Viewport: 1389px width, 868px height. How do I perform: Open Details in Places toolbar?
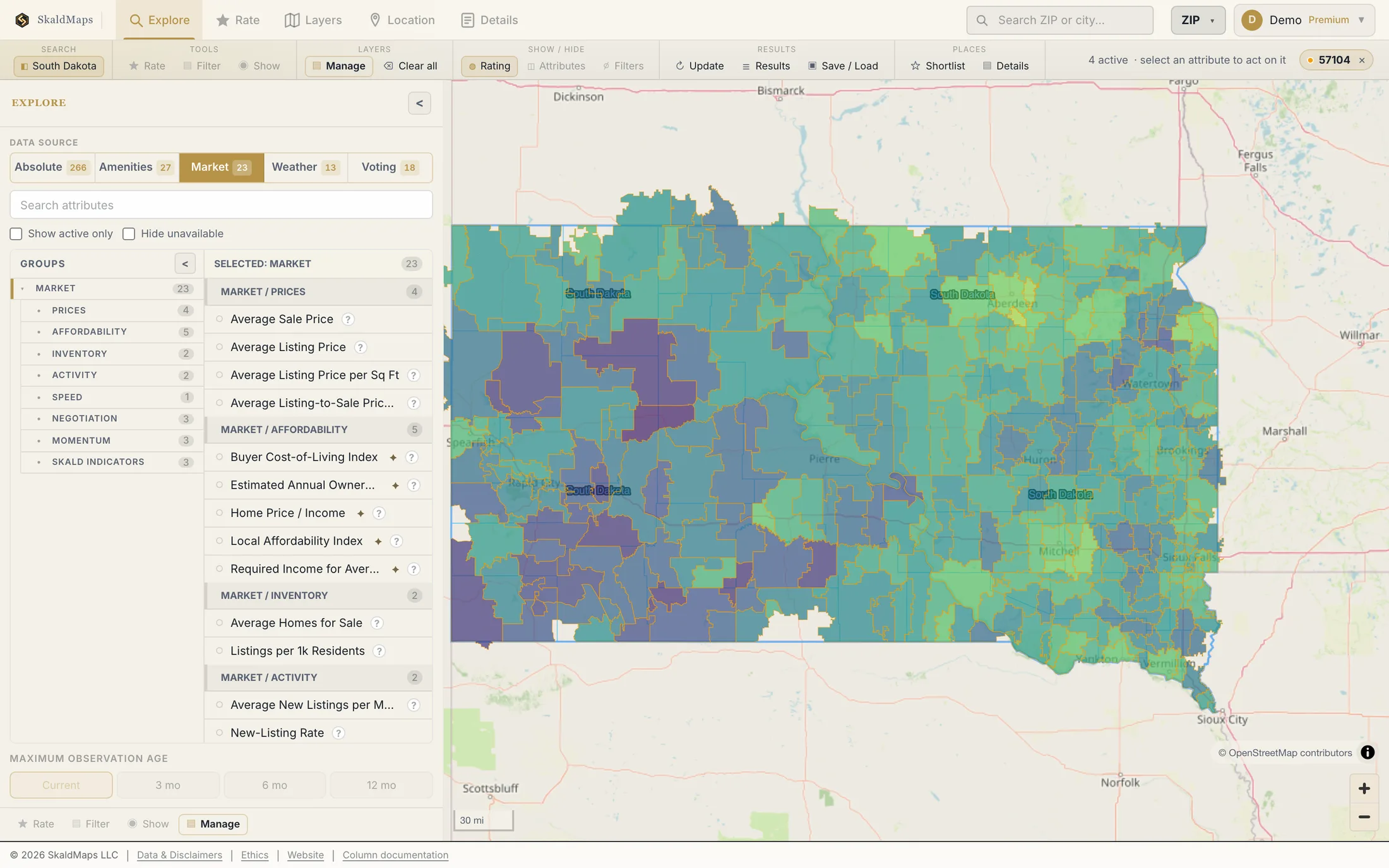click(x=1006, y=66)
